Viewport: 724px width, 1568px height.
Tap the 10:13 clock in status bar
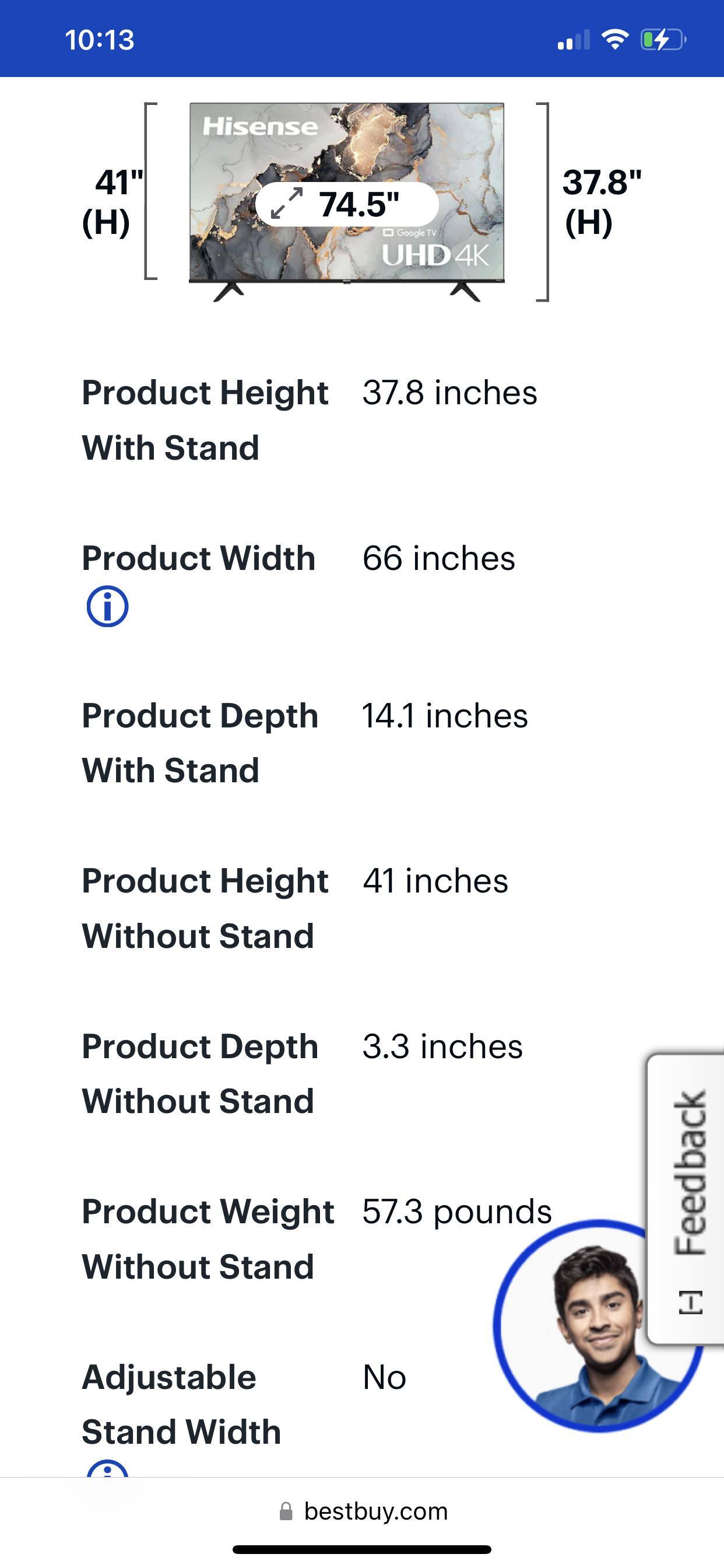99,40
